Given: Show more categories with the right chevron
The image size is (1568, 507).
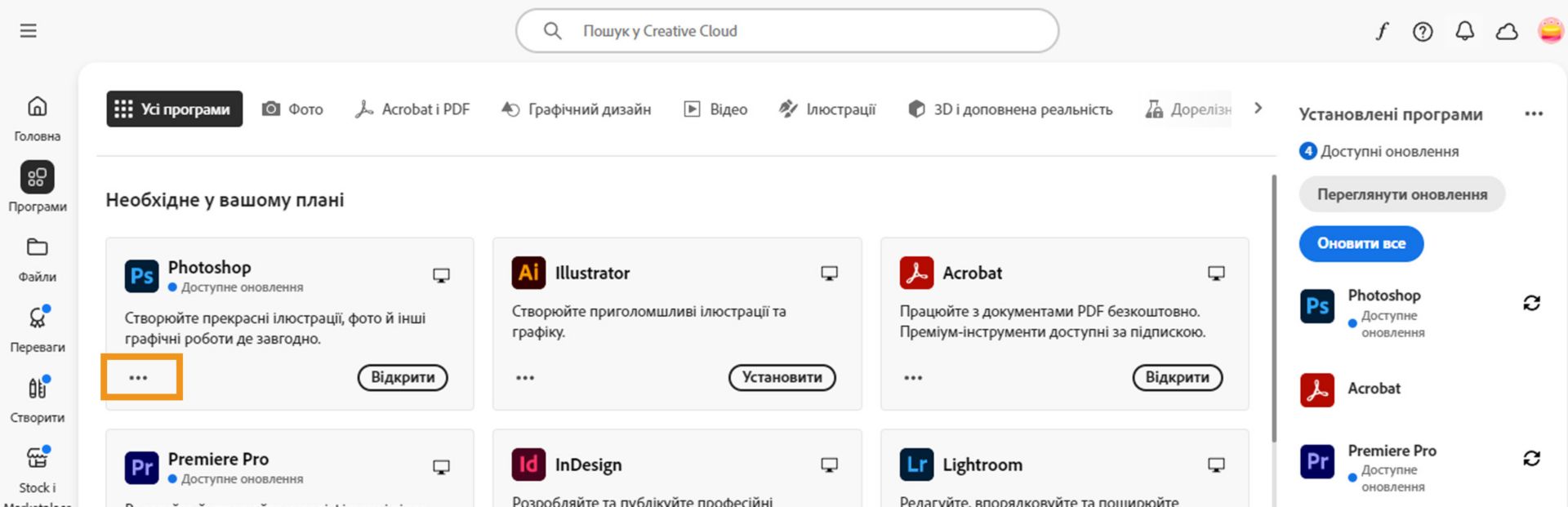Looking at the screenshot, I should pyautogui.click(x=1258, y=108).
